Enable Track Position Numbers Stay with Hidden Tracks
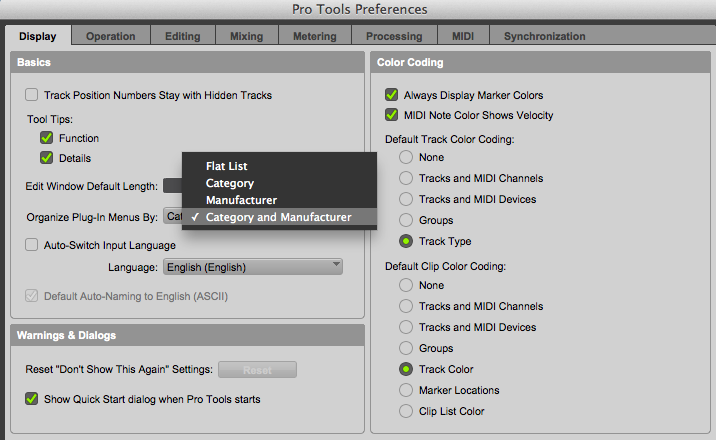716x440 pixels. click(x=32, y=95)
